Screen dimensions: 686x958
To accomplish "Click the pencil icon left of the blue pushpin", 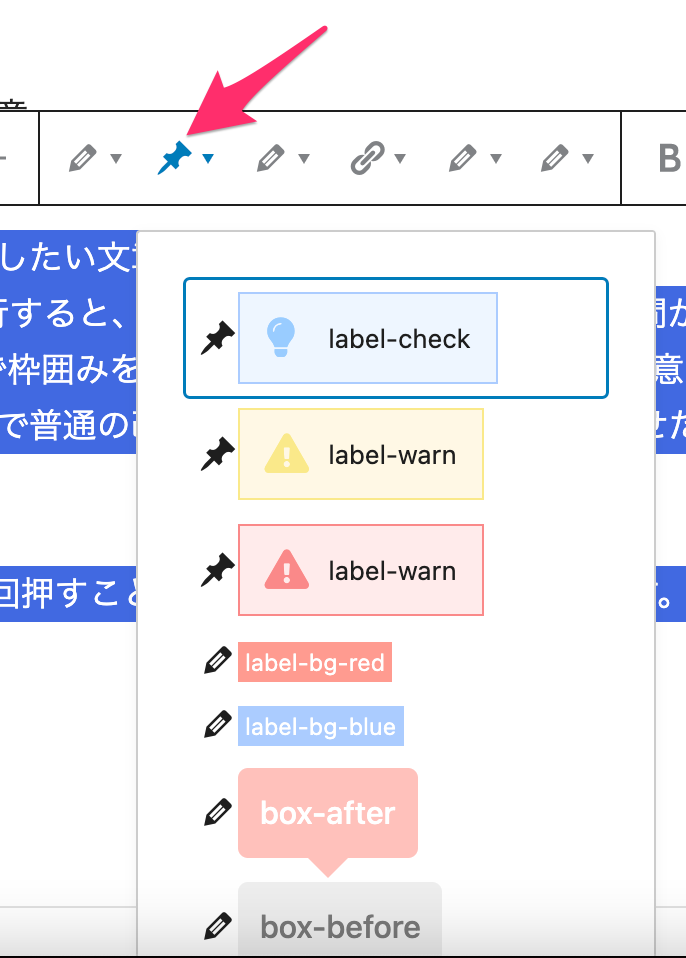I will pyautogui.click(x=84, y=158).
